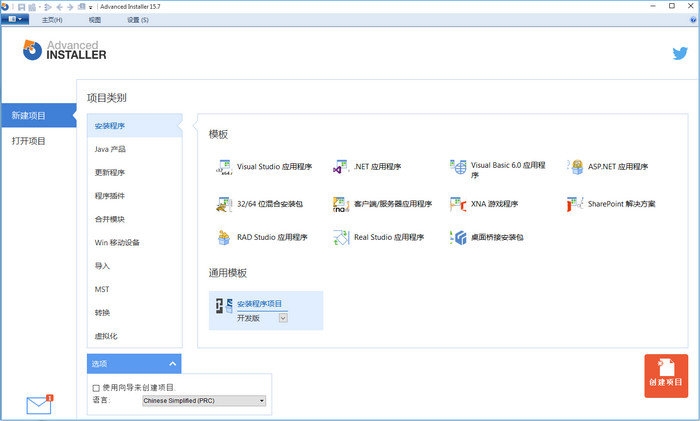Screen dimensions: 700x421
Task: Click the Visual Studio 应用程序 label text
Action: click(x=275, y=167)
